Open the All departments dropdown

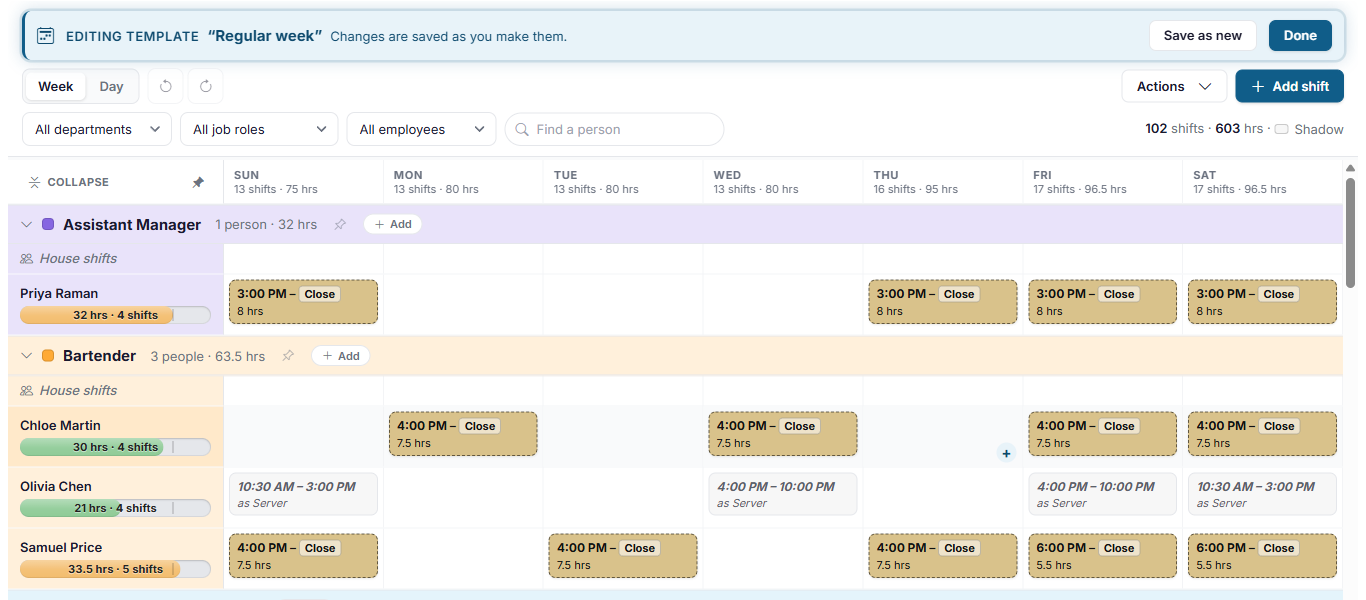tap(96, 129)
